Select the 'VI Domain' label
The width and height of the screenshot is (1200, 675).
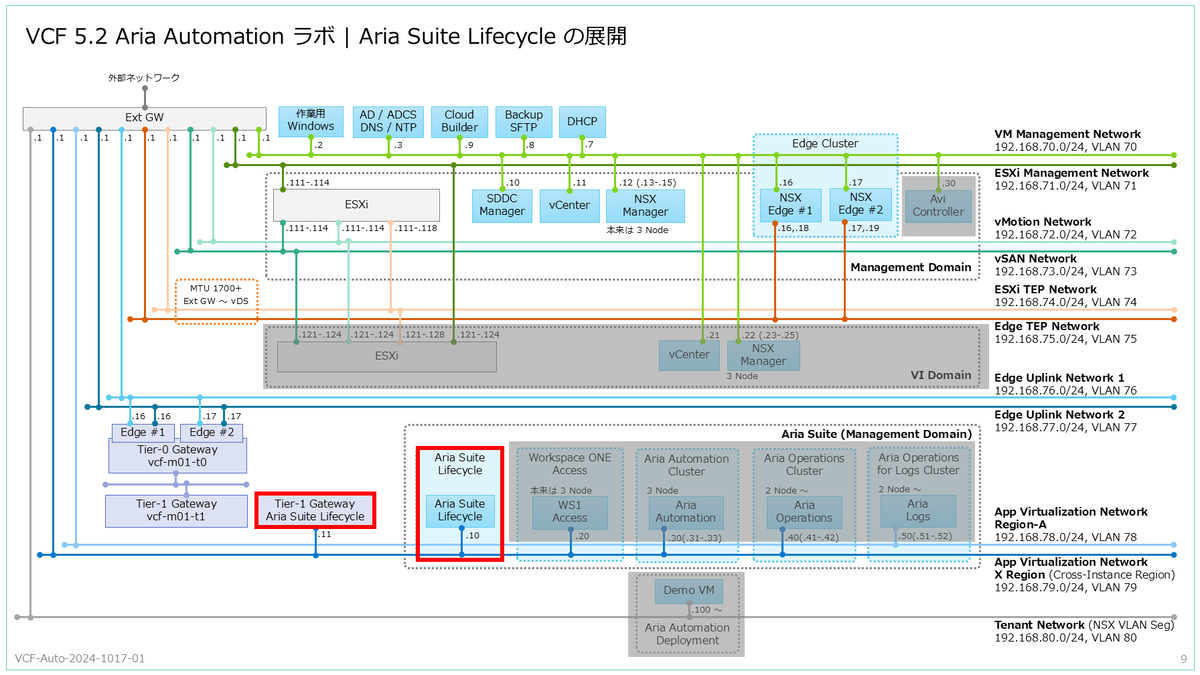click(940, 375)
